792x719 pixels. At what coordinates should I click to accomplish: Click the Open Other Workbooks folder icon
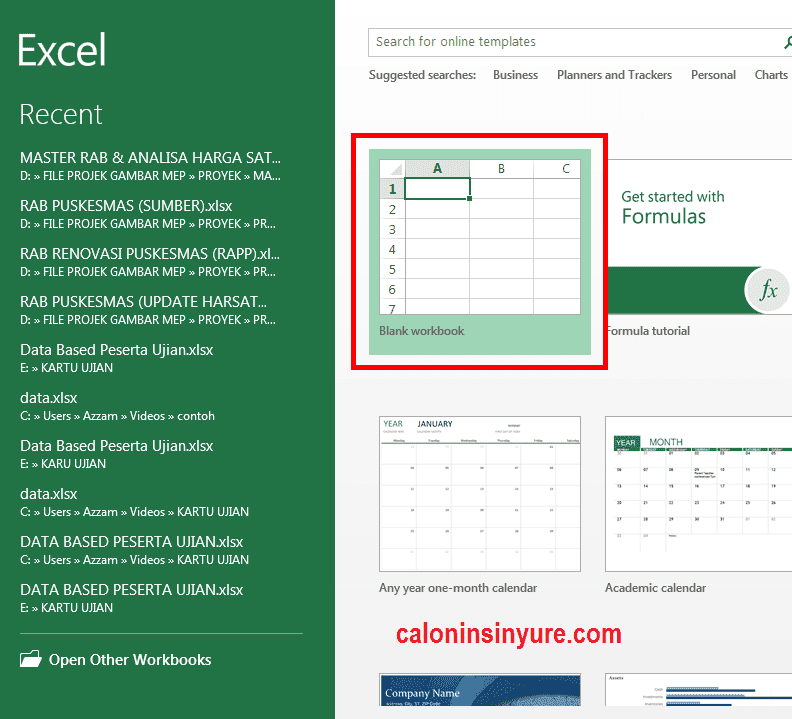coord(30,659)
